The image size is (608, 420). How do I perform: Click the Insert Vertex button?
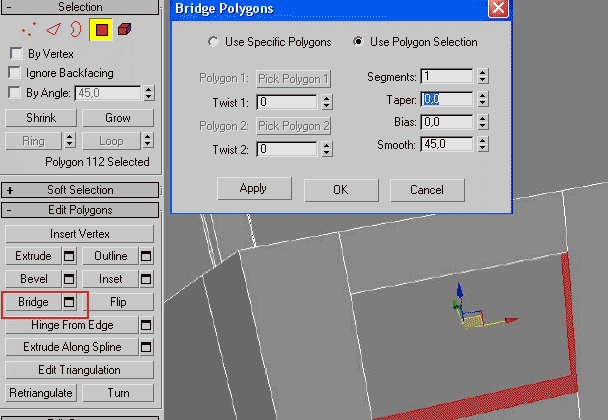click(79, 234)
